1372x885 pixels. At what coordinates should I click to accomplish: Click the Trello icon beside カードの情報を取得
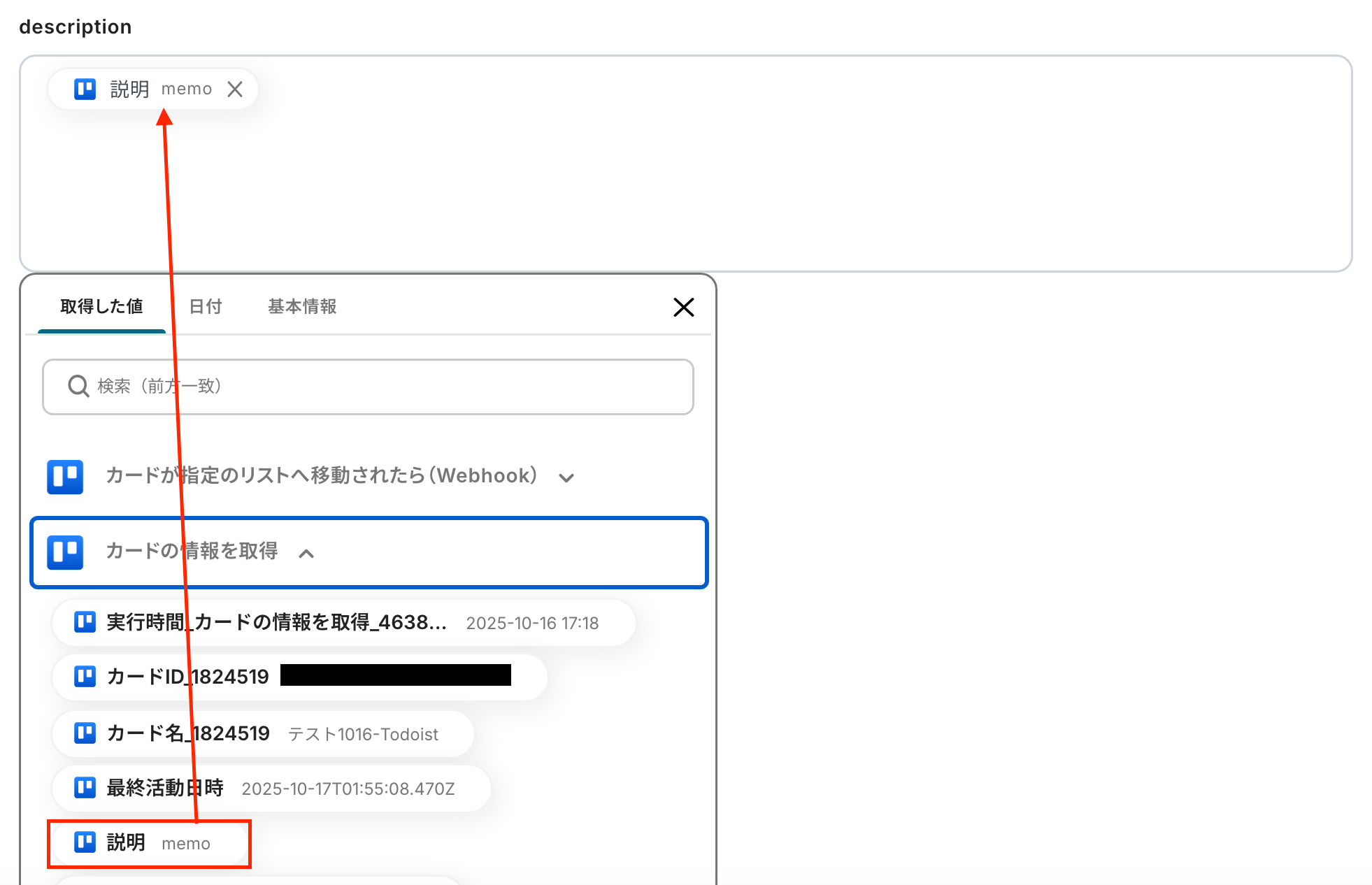pyautogui.click(x=65, y=552)
